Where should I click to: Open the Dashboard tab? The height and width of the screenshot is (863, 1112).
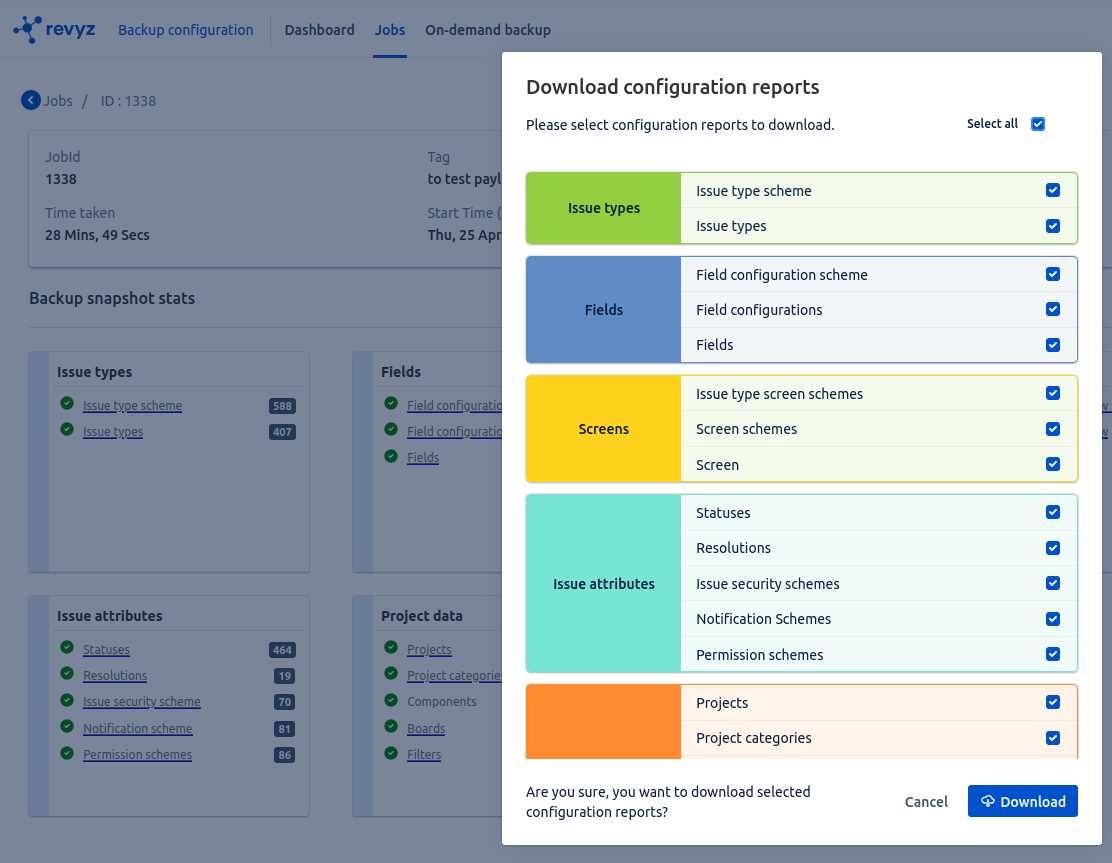click(x=319, y=30)
